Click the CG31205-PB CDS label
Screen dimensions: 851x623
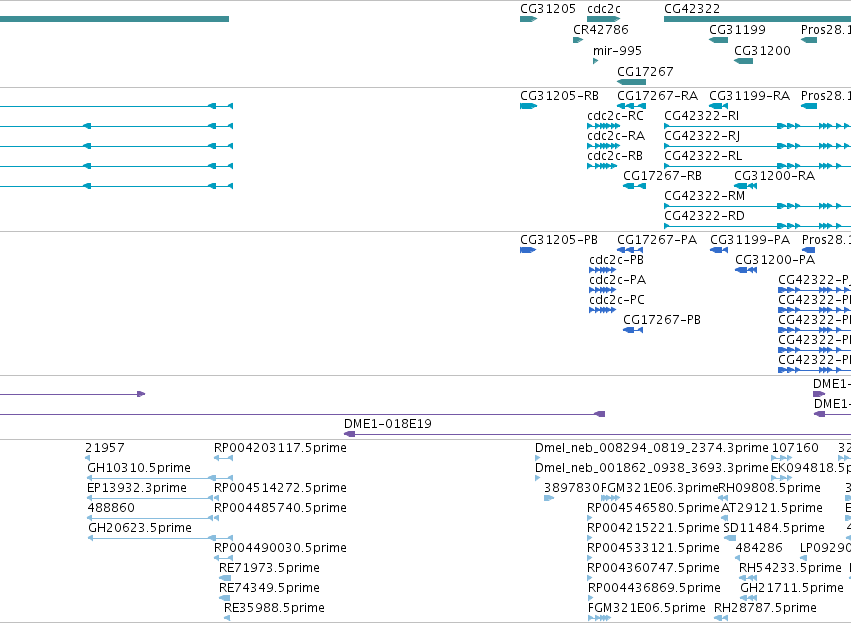[558, 239]
